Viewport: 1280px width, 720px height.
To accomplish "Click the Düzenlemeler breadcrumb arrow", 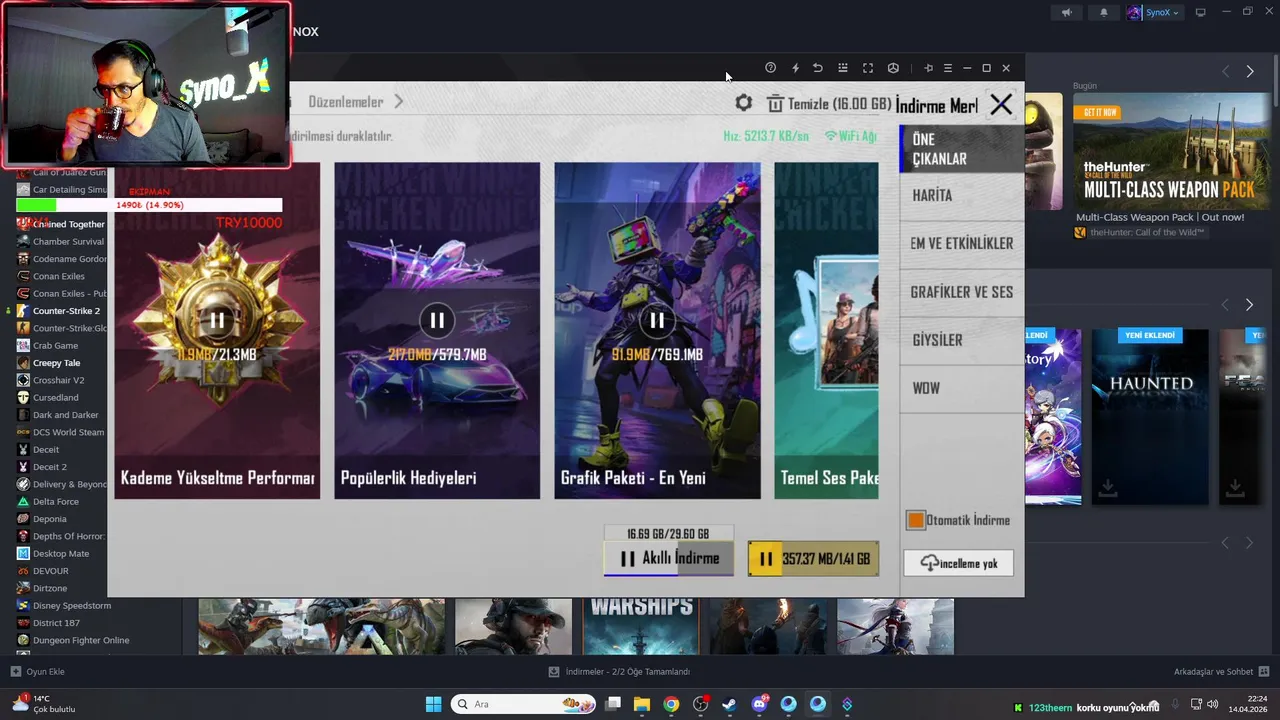I will (x=399, y=102).
